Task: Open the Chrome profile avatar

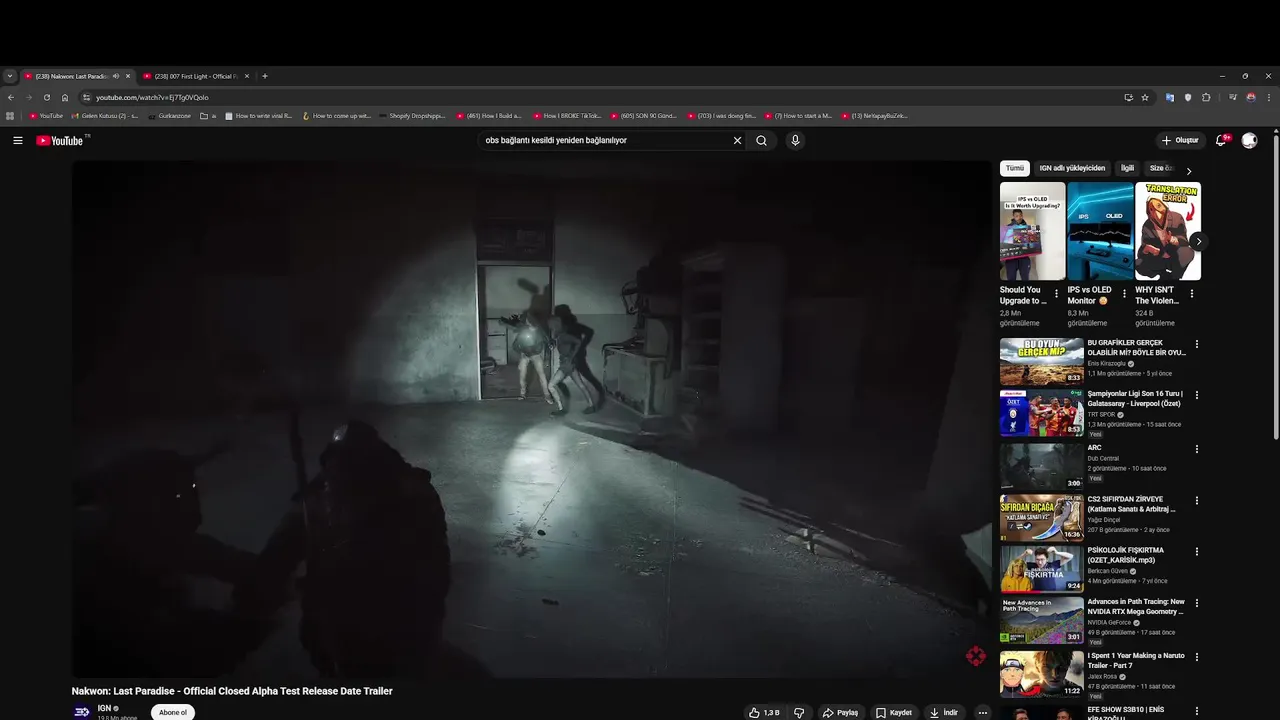Action: 1251,97
